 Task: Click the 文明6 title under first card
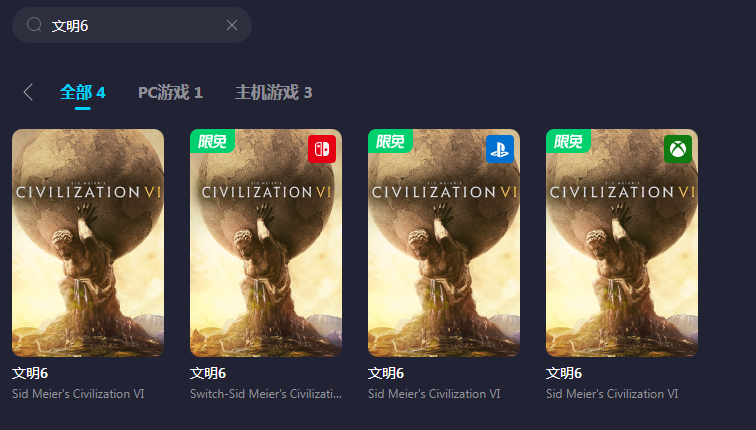pyautogui.click(x=30, y=373)
